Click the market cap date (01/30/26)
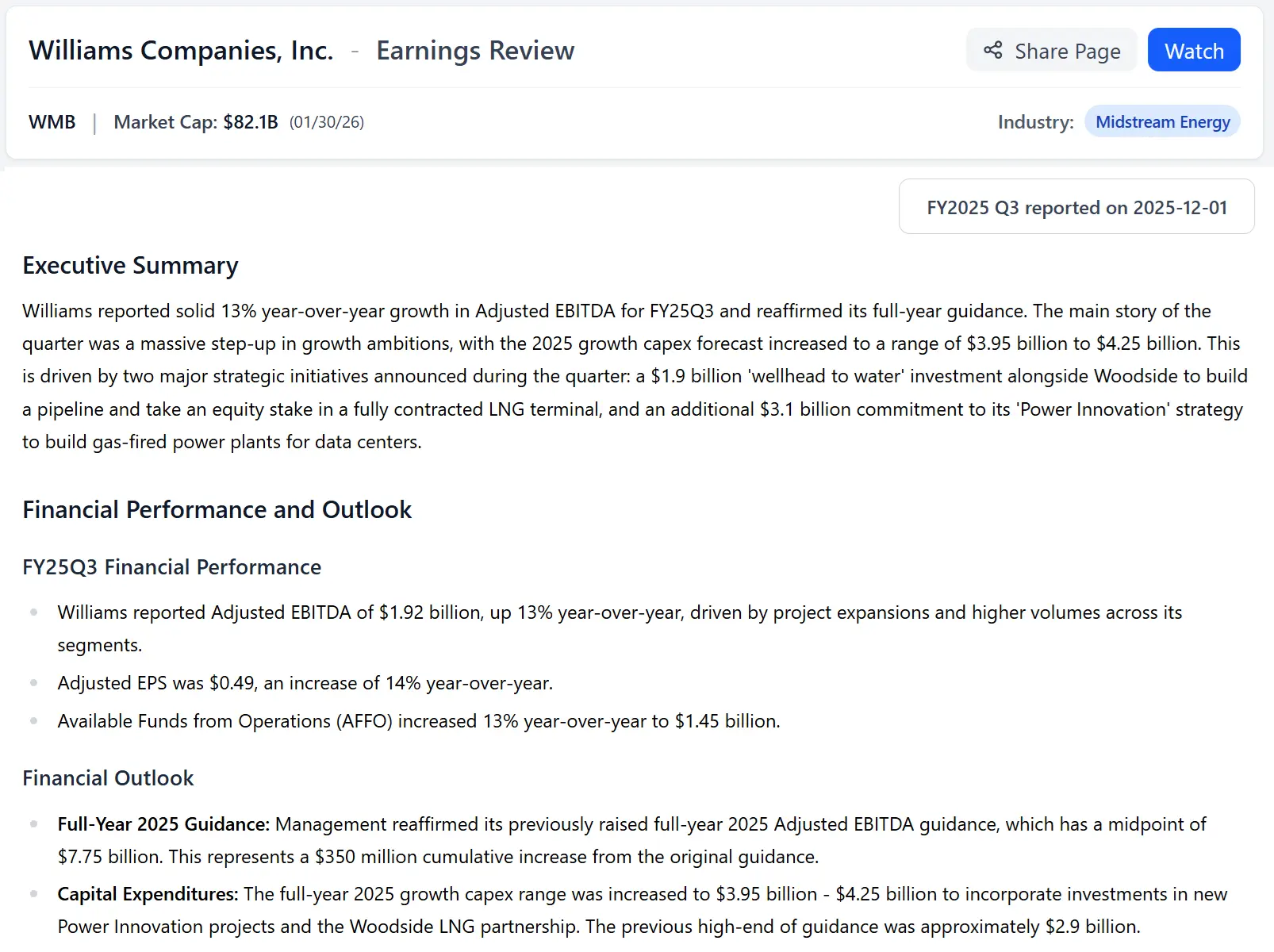 [x=326, y=122]
